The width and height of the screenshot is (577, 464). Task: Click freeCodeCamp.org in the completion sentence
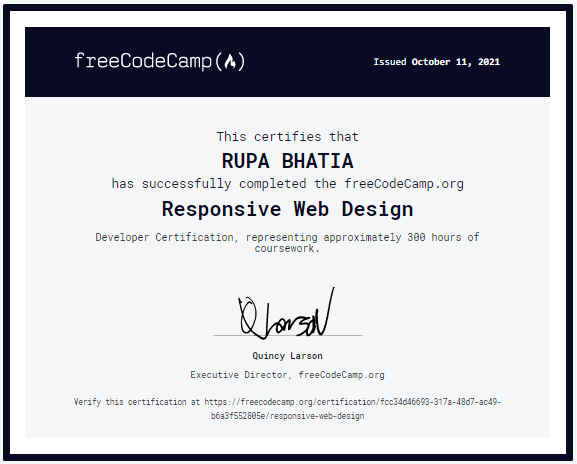pos(404,184)
